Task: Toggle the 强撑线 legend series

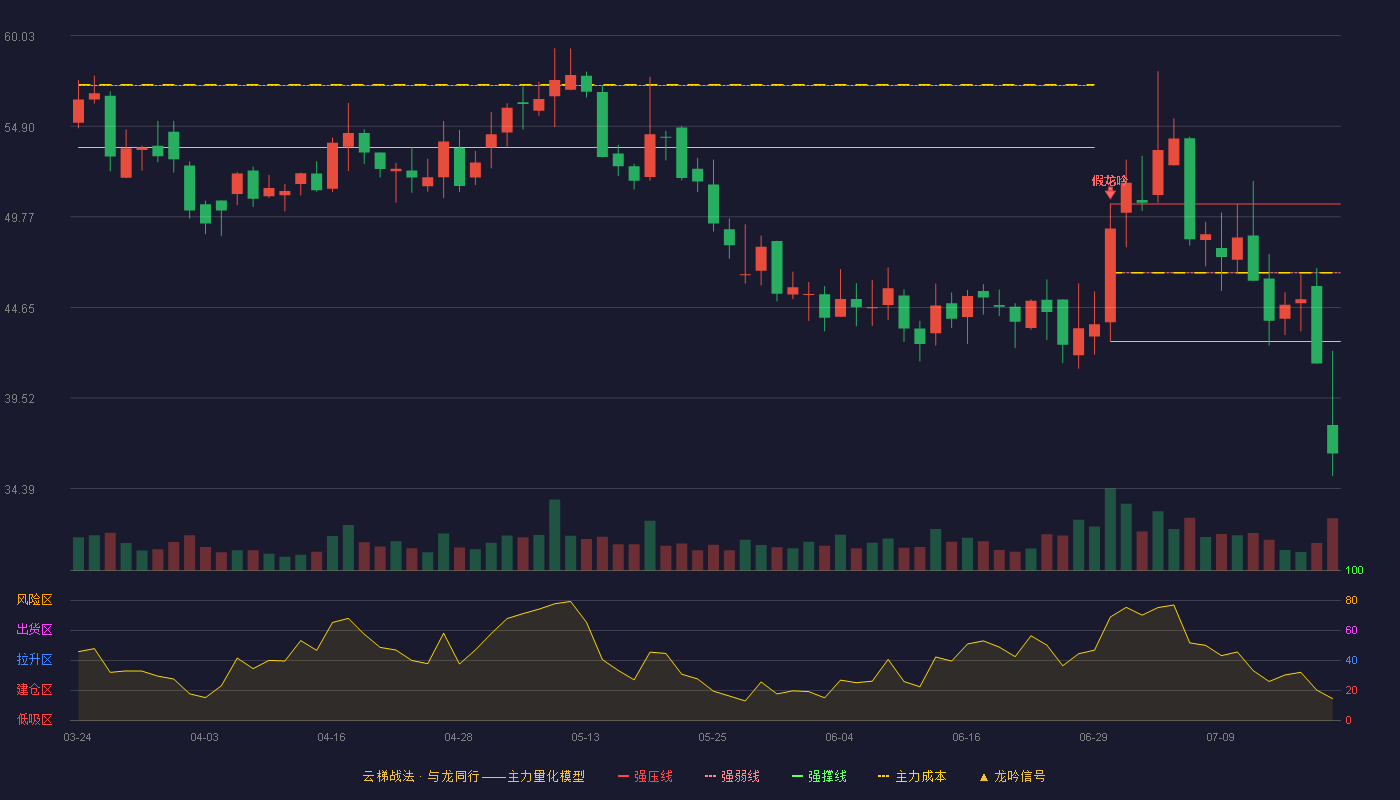Action: click(x=819, y=776)
